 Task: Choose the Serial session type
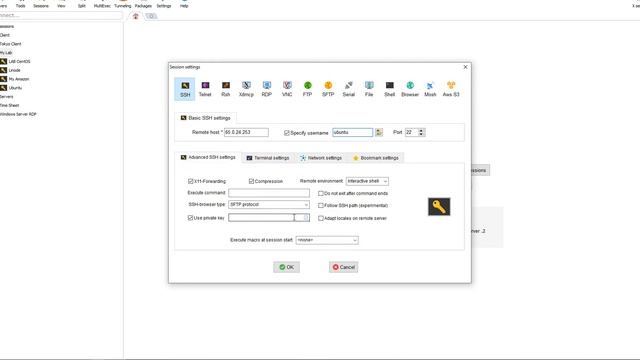(349, 89)
